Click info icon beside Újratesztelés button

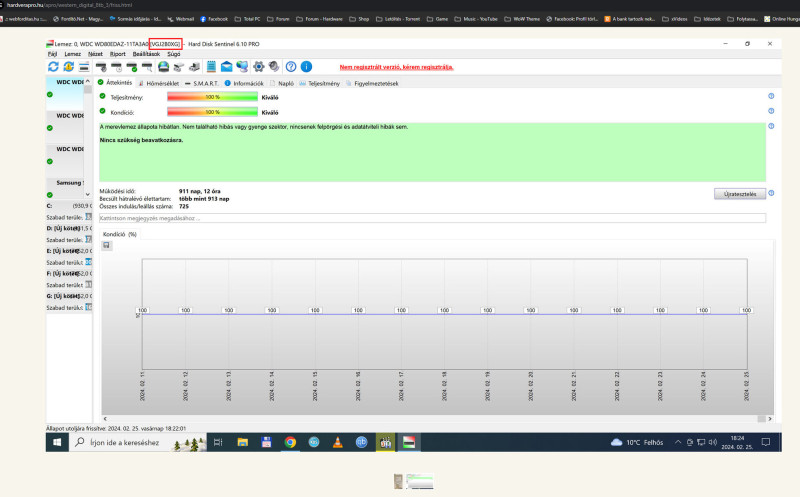(x=771, y=193)
